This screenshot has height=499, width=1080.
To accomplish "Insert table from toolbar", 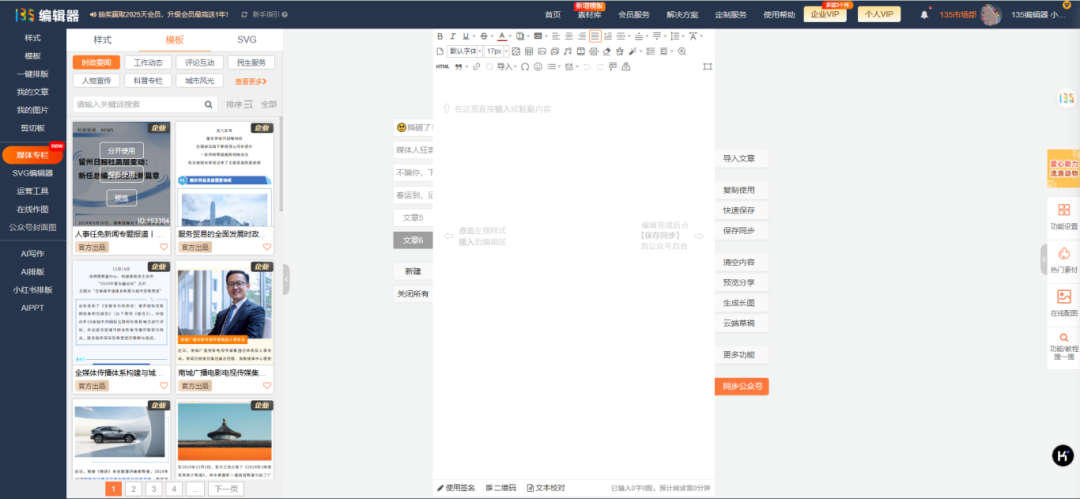I will [529, 51].
